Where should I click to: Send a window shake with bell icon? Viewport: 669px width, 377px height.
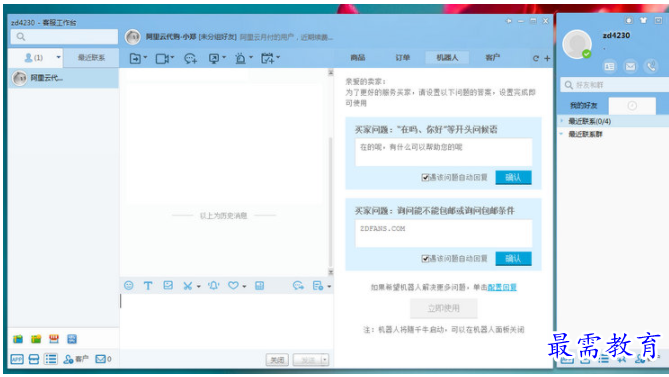[x=214, y=286]
